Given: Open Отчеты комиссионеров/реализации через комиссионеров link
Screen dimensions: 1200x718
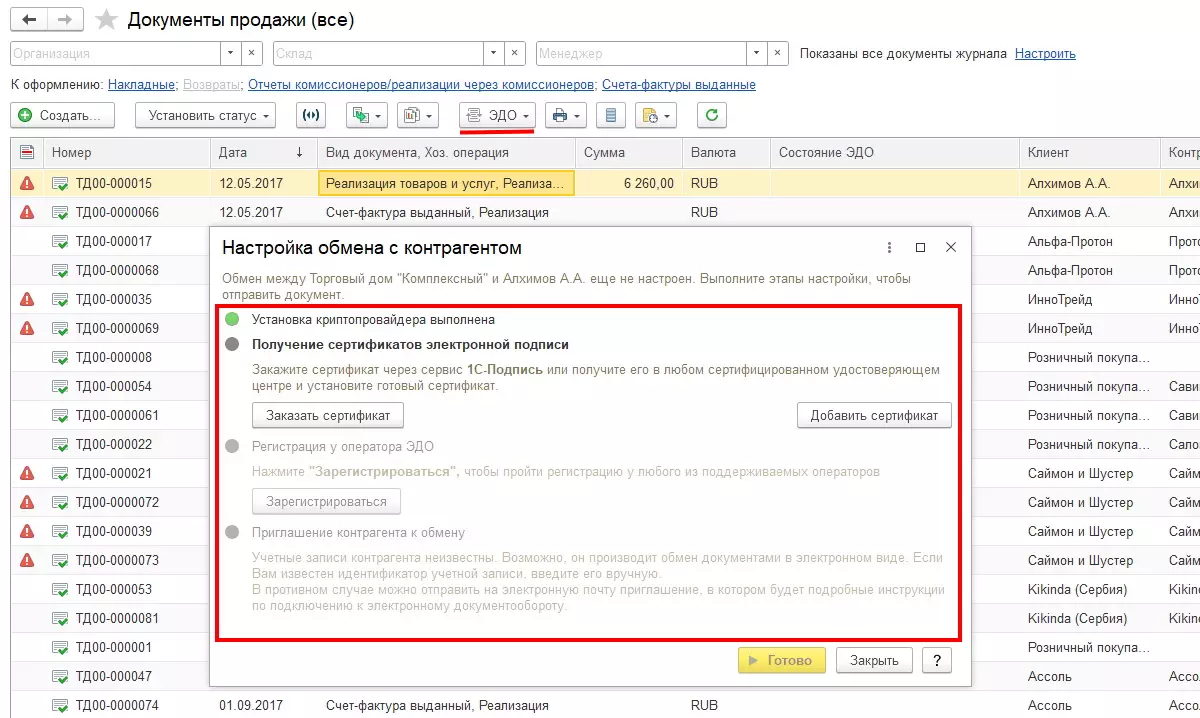Looking at the screenshot, I should point(421,85).
